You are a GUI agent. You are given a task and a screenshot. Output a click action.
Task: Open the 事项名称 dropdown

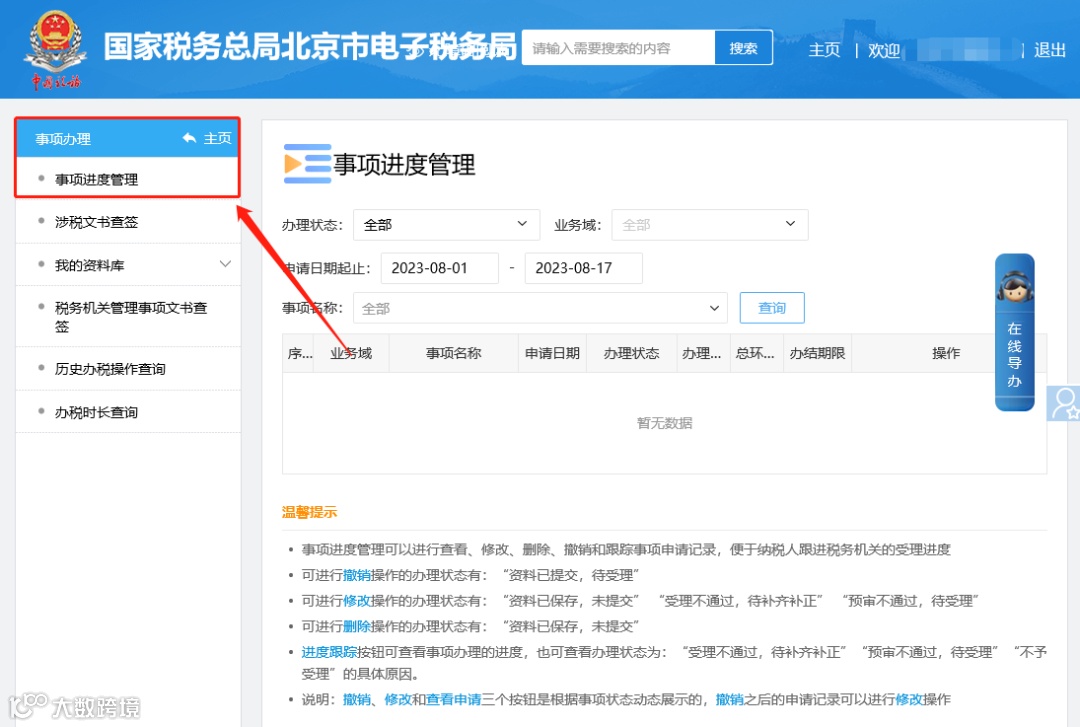(x=540, y=308)
